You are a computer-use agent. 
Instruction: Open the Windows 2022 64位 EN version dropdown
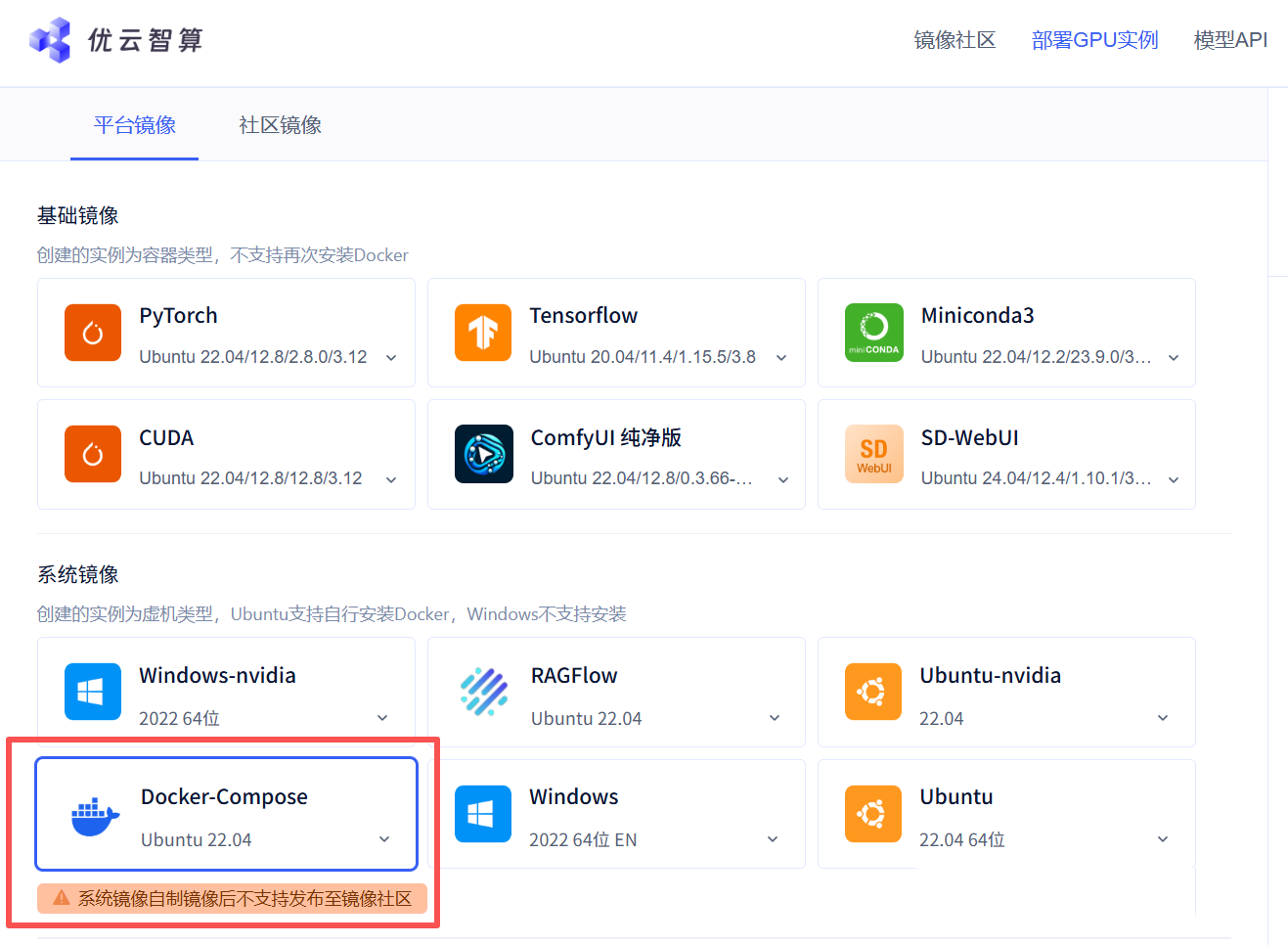[774, 838]
